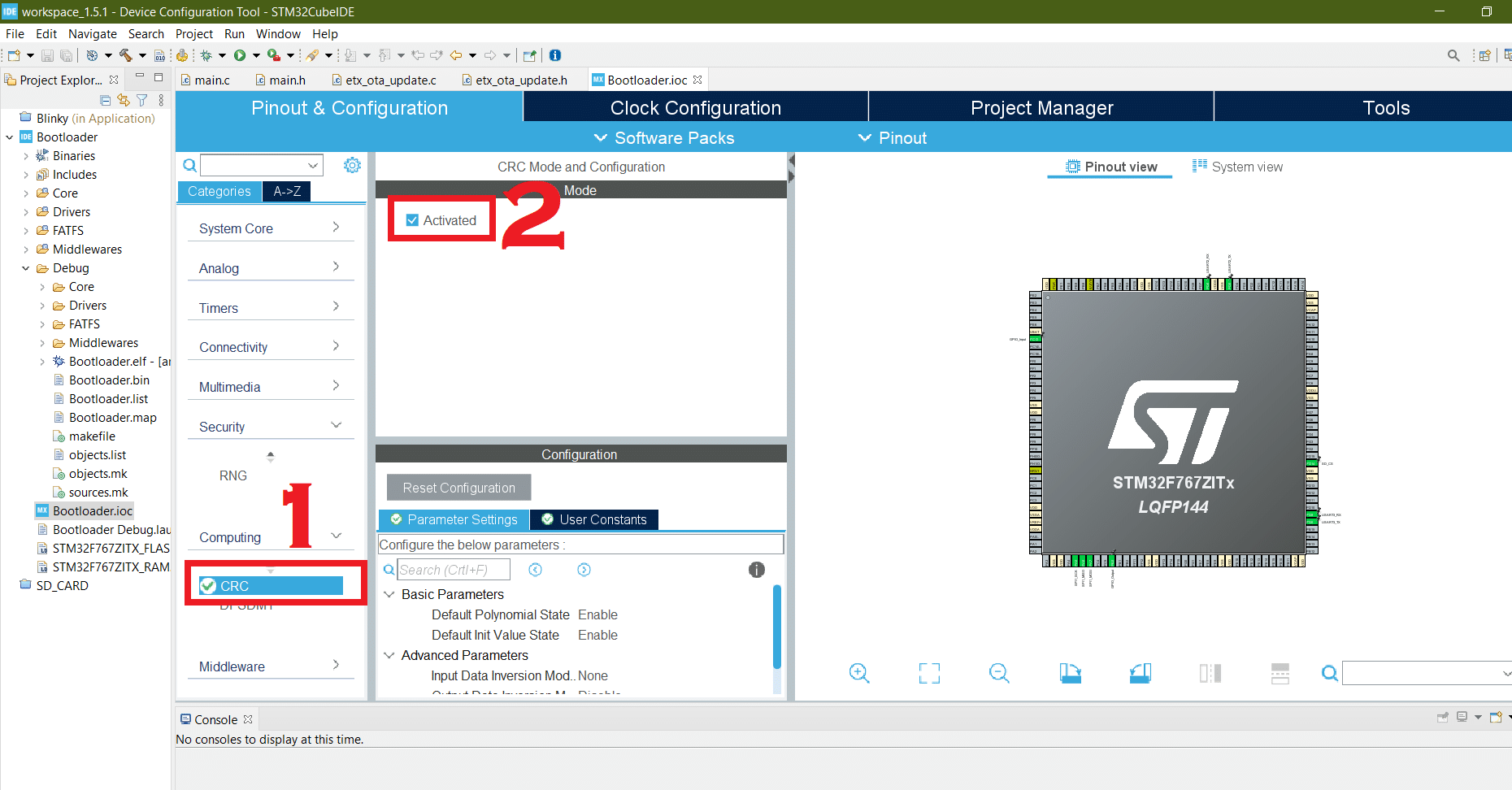The width and height of the screenshot is (1512, 790).
Task: Click the Save All toolbar icon
Action: point(66,55)
